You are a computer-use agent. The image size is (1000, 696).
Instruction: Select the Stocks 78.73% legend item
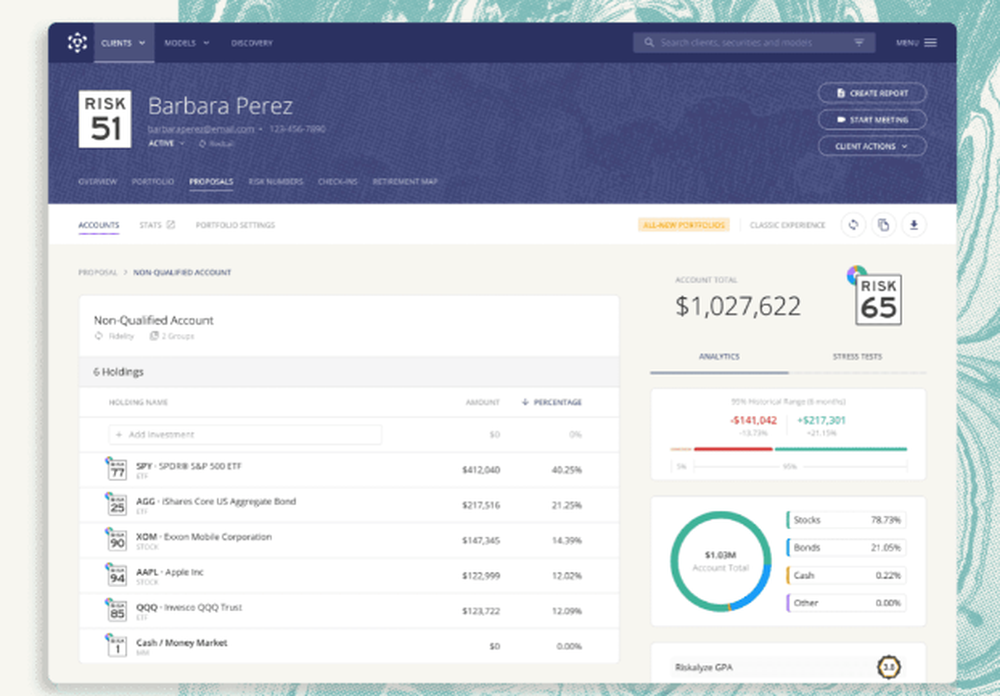(846, 520)
